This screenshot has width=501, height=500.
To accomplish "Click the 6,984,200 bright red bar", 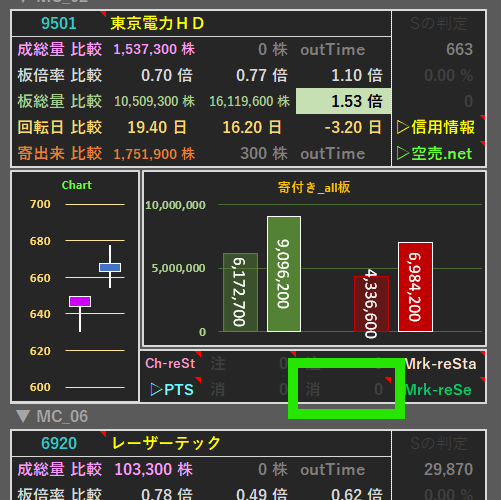I will click(x=415, y=287).
